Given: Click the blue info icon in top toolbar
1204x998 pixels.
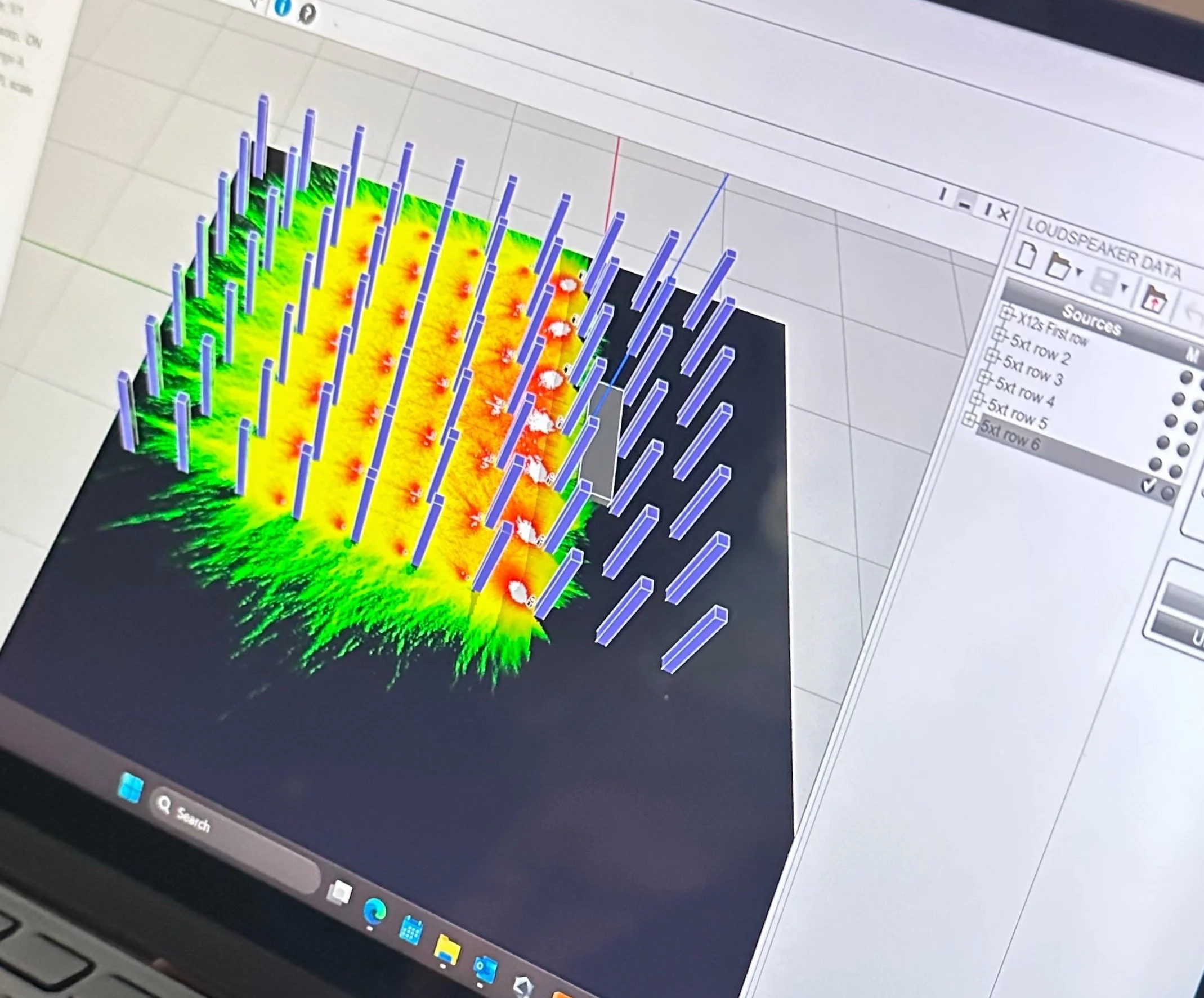Looking at the screenshot, I should click(283, 8).
